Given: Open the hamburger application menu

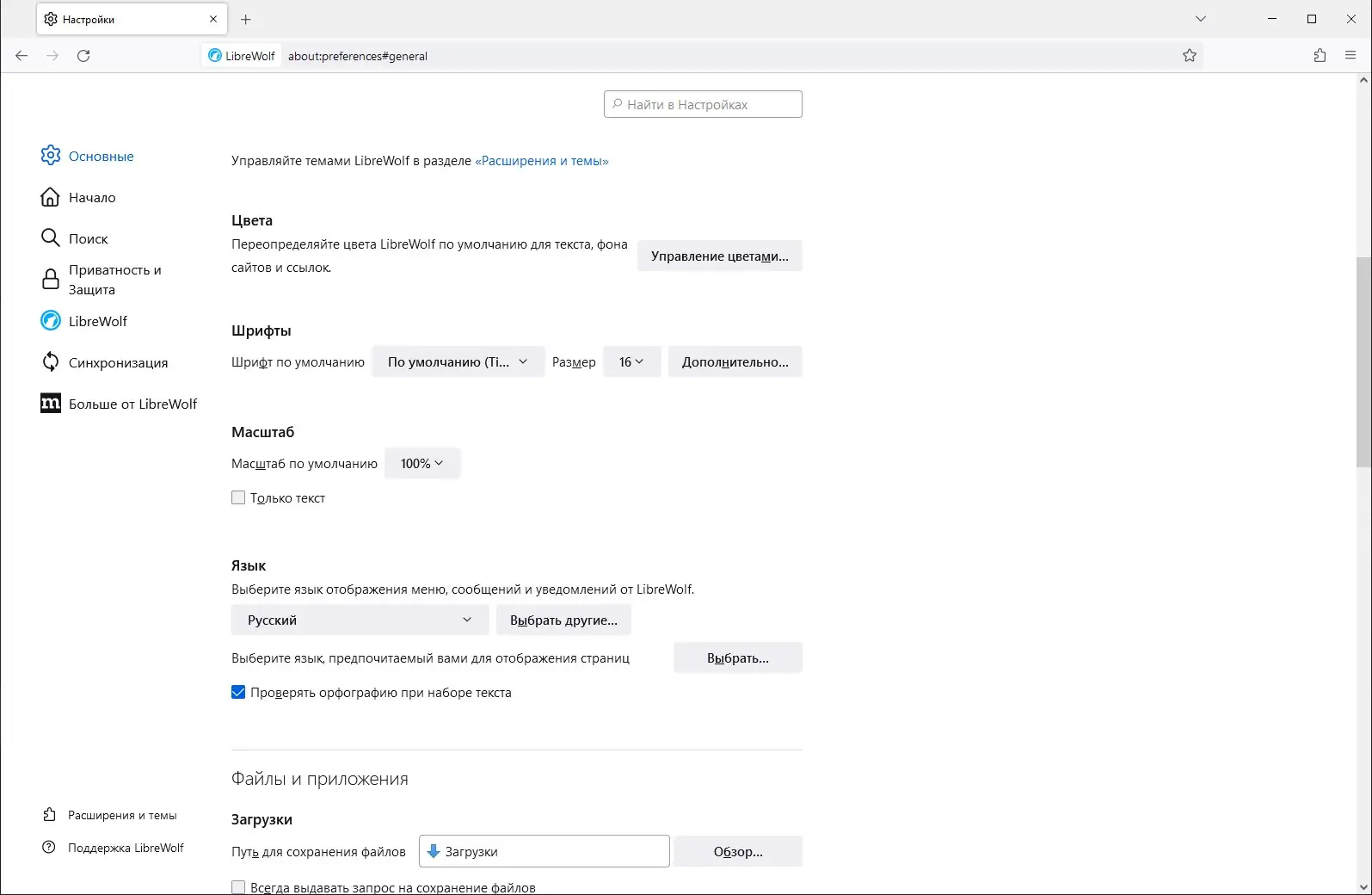Looking at the screenshot, I should [1350, 56].
